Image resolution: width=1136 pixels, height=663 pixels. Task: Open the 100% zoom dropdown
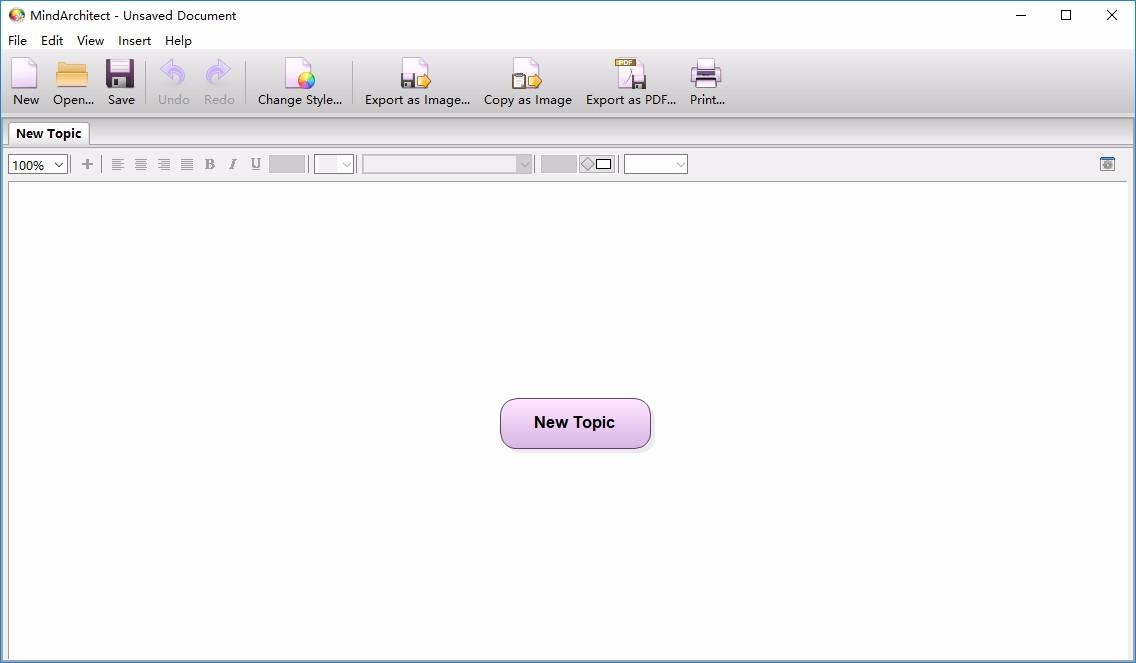[38, 164]
